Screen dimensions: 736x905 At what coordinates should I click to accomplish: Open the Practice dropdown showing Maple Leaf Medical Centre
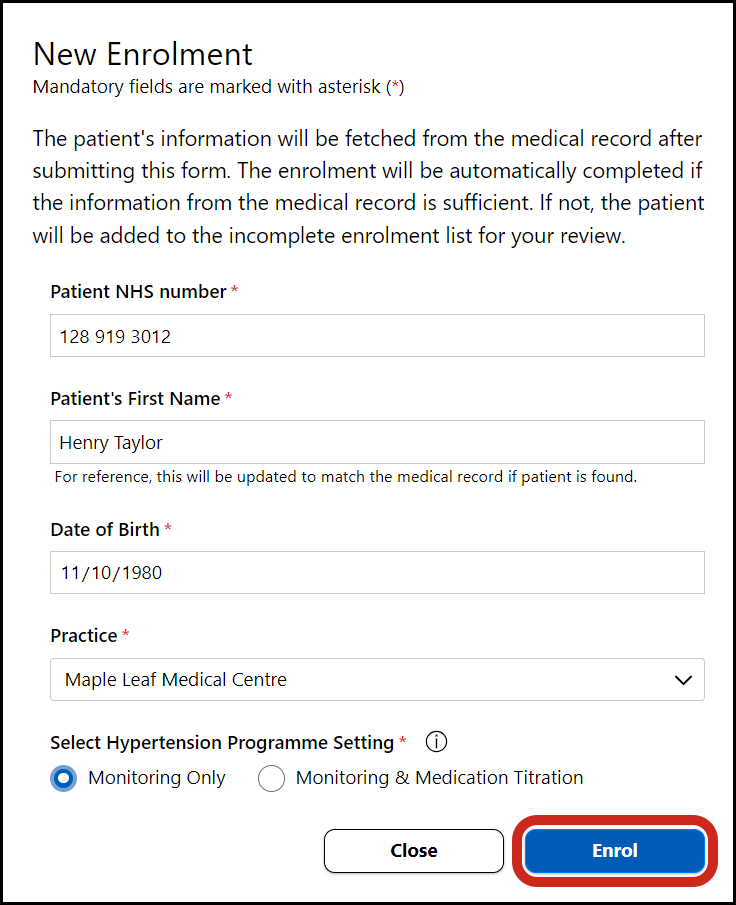(377, 679)
